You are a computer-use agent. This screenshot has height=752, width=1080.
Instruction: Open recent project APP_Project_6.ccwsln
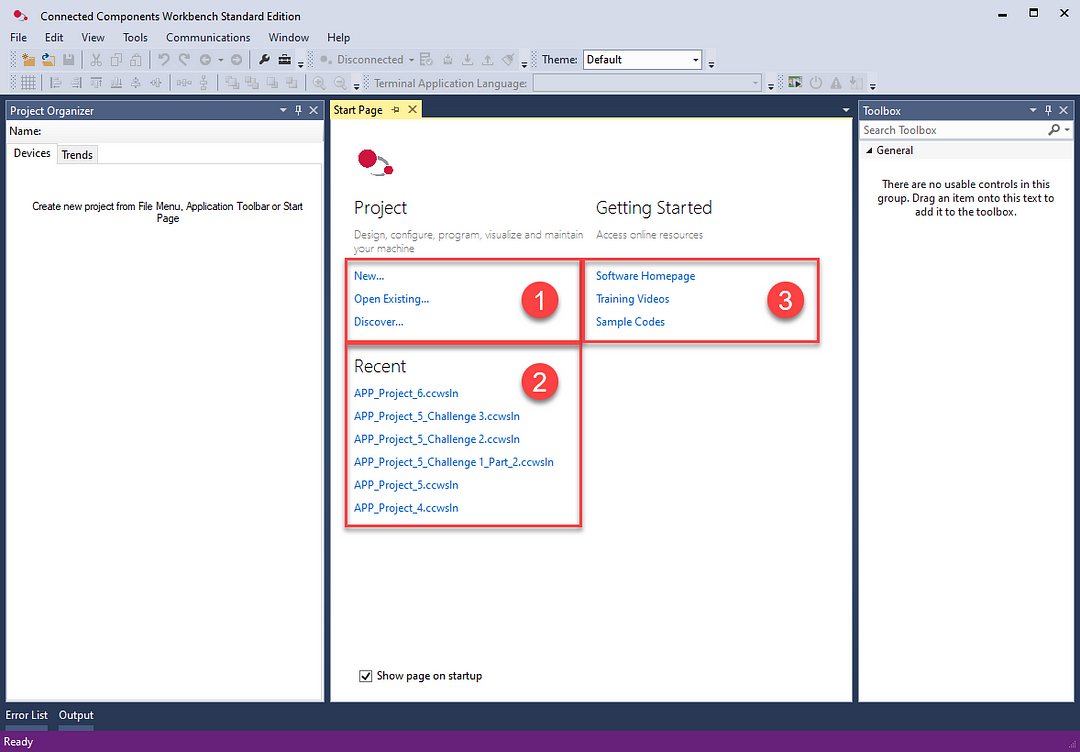pyautogui.click(x=406, y=393)
